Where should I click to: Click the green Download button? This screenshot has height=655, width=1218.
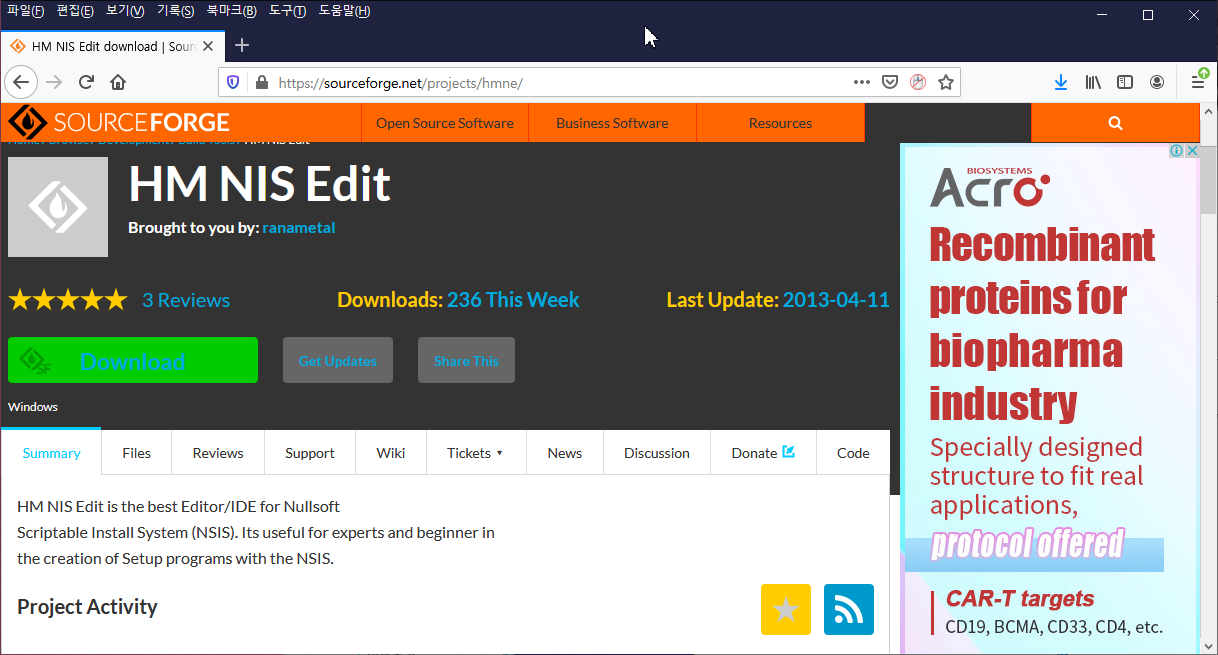[133, 360]
